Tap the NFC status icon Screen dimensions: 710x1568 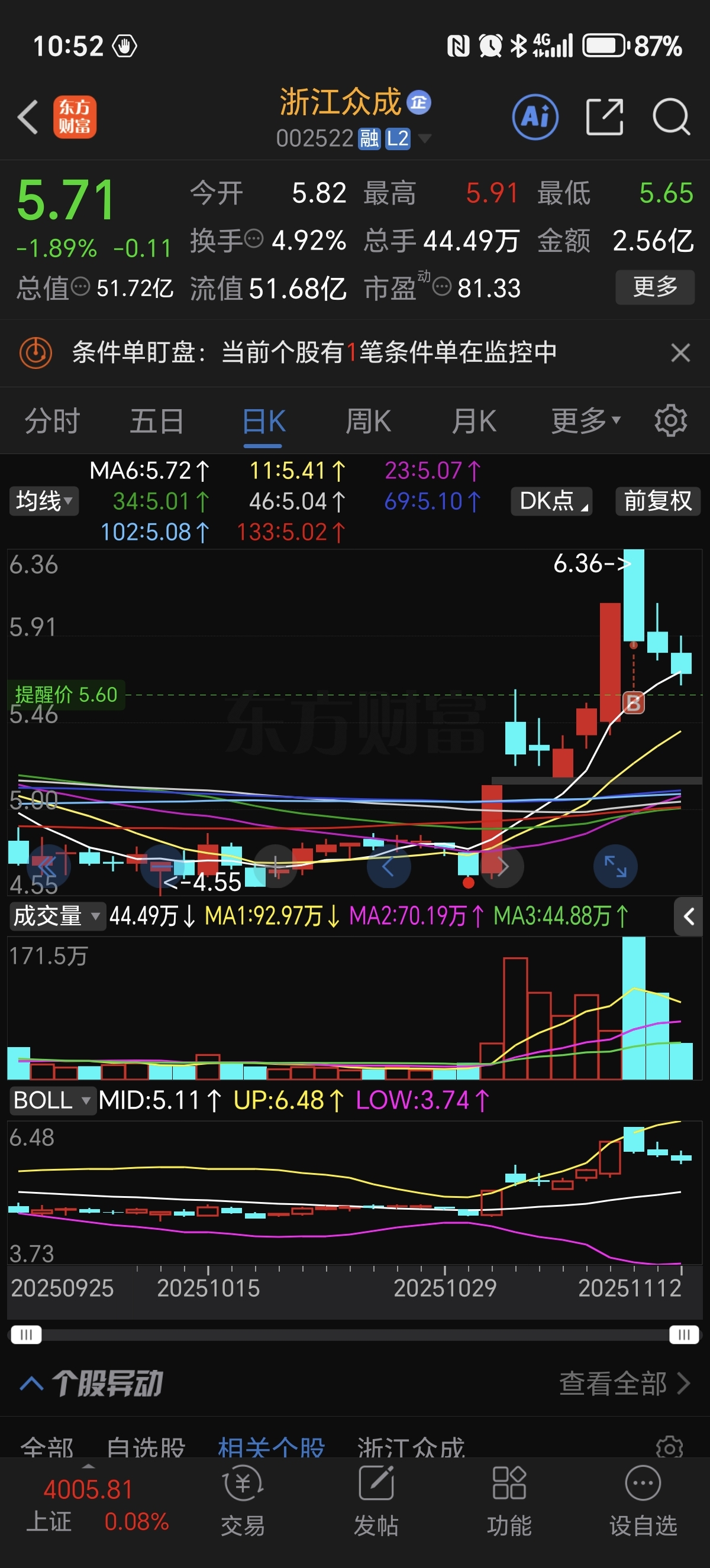point(458,46)
